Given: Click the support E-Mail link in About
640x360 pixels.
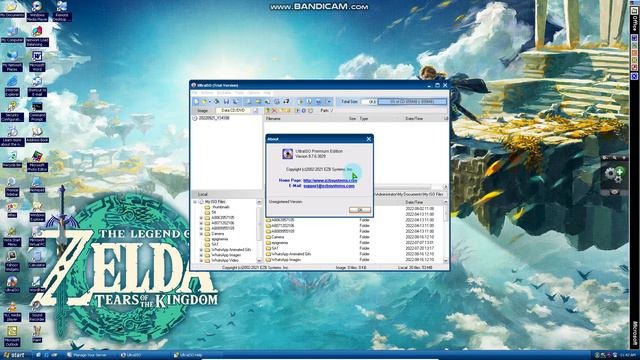Looking at the screenshot, I should 329,186.
